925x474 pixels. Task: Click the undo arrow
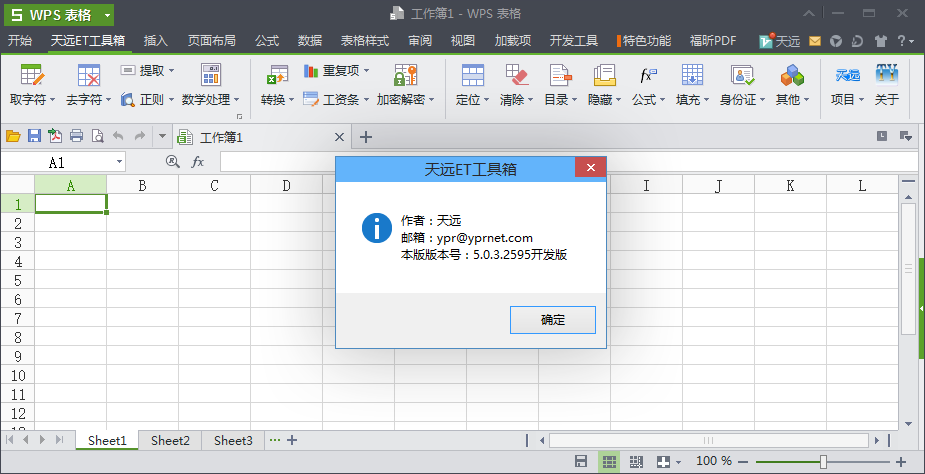coord(118,136)
